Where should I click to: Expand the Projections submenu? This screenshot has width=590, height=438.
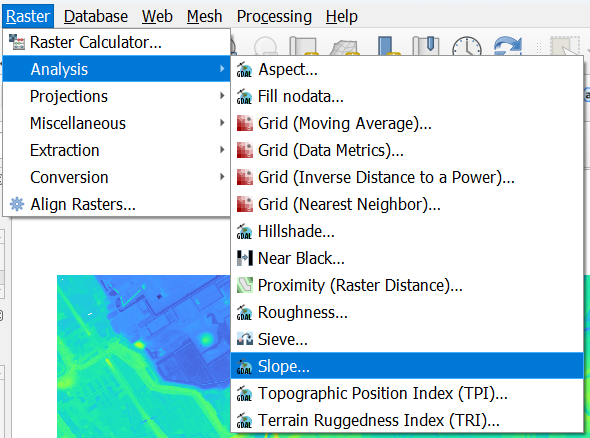tap(116, 96)
